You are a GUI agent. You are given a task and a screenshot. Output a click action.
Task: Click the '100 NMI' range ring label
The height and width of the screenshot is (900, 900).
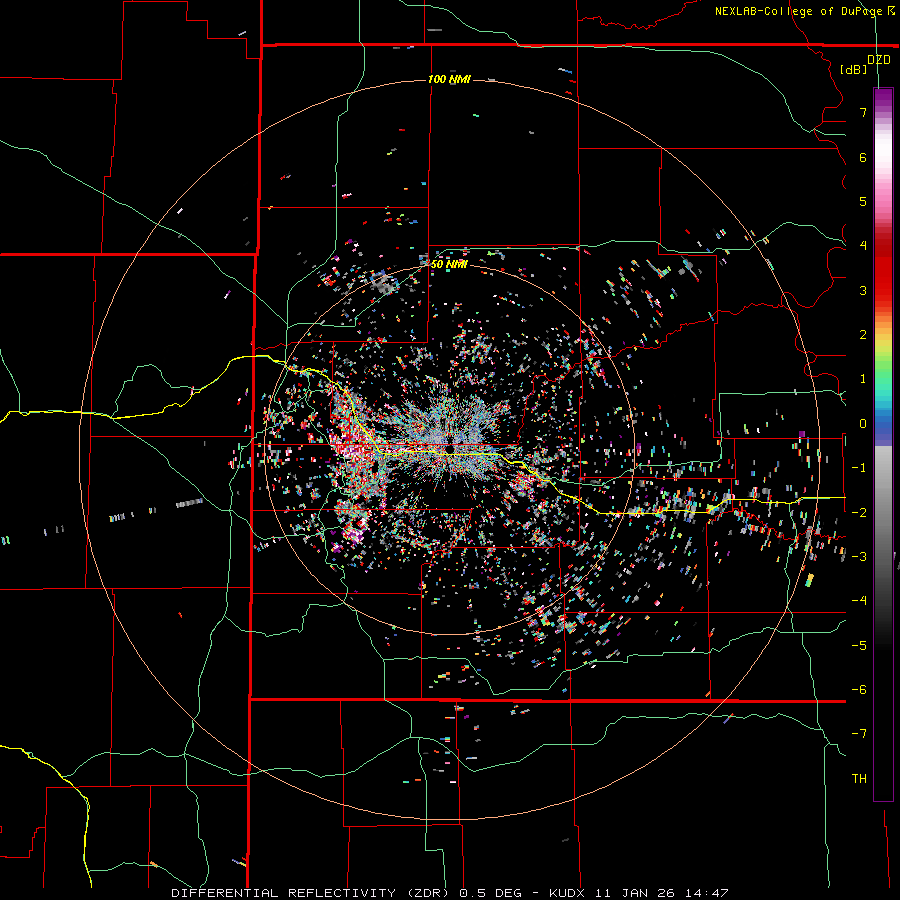coord(449,79)
